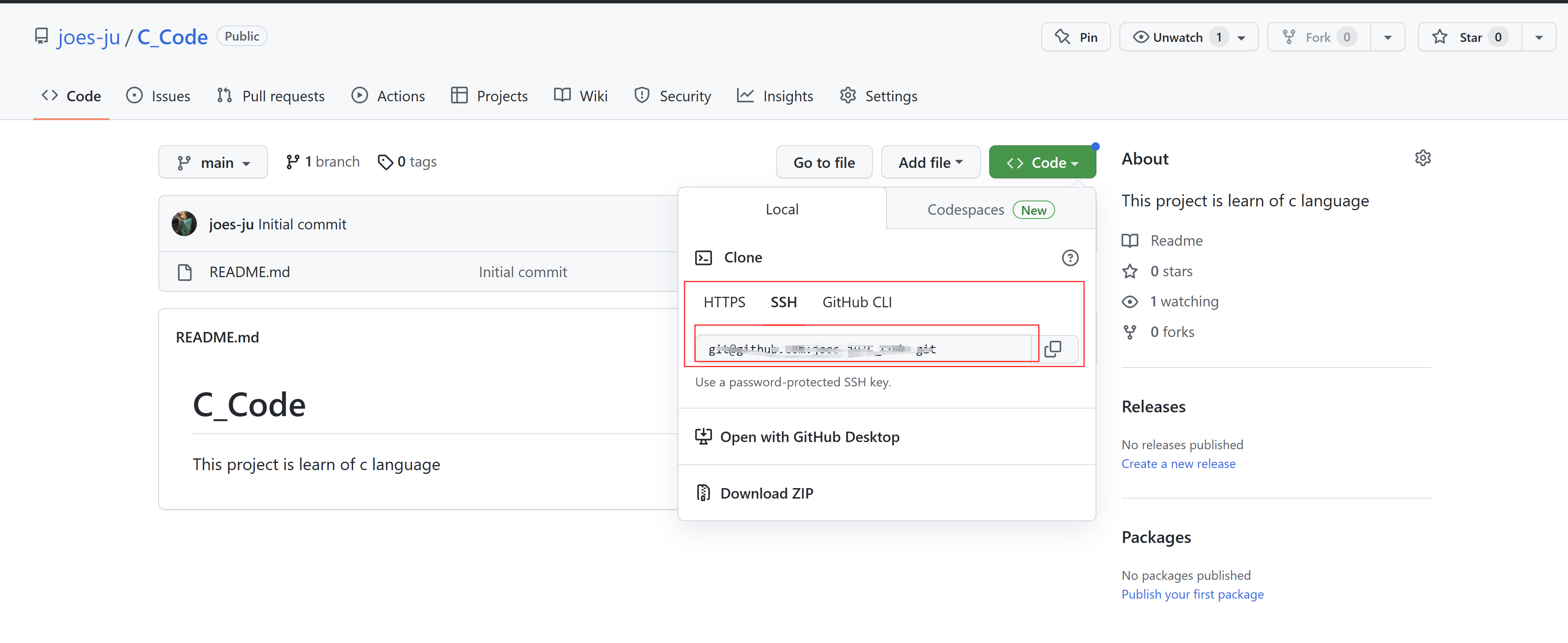1568x643 pixels.
Task: View the 0 tags link
Action: tap(407, 162)
